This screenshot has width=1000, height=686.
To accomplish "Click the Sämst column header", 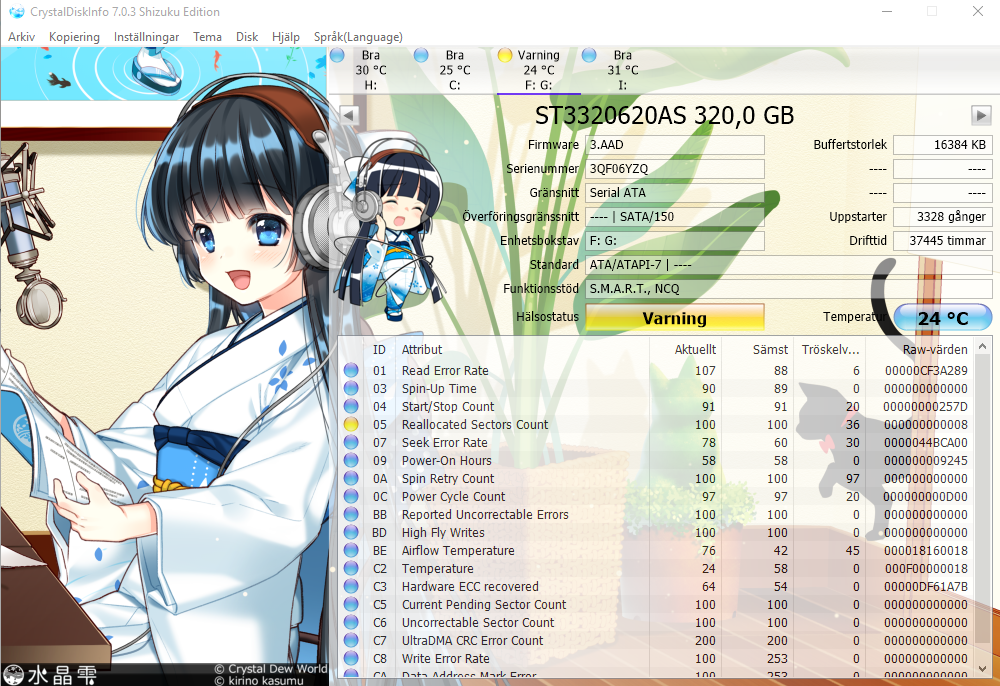I will [x=757, y=349].
